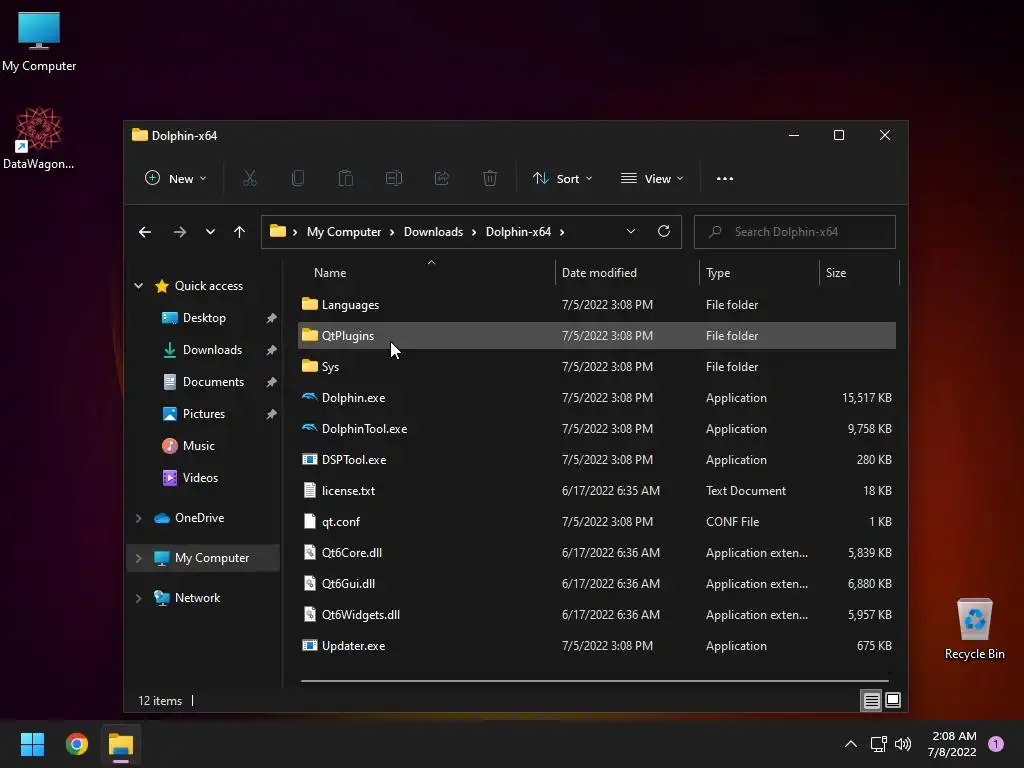Open the View options dropdown
The width and height of the screenshot is (1024, 768).
pyautogui.click(x=652, y=178)
